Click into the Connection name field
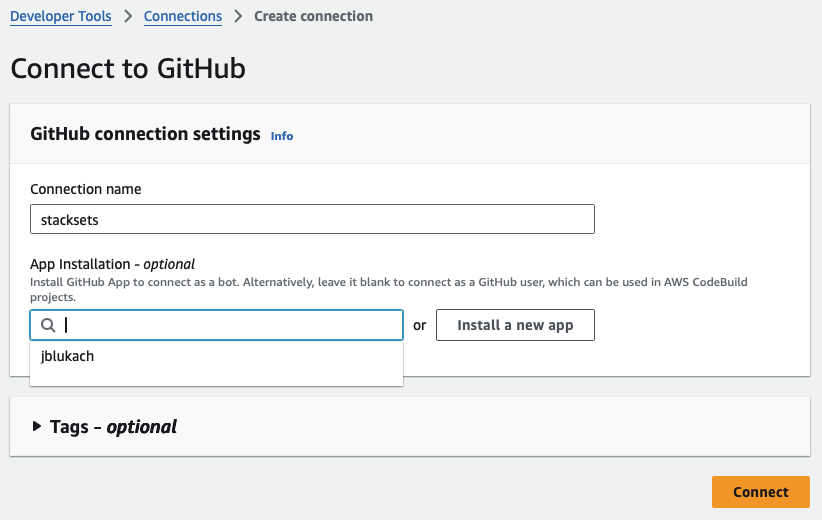Viewport: 822px width, 520px height. pyautogui.click(x=312, y=219)
